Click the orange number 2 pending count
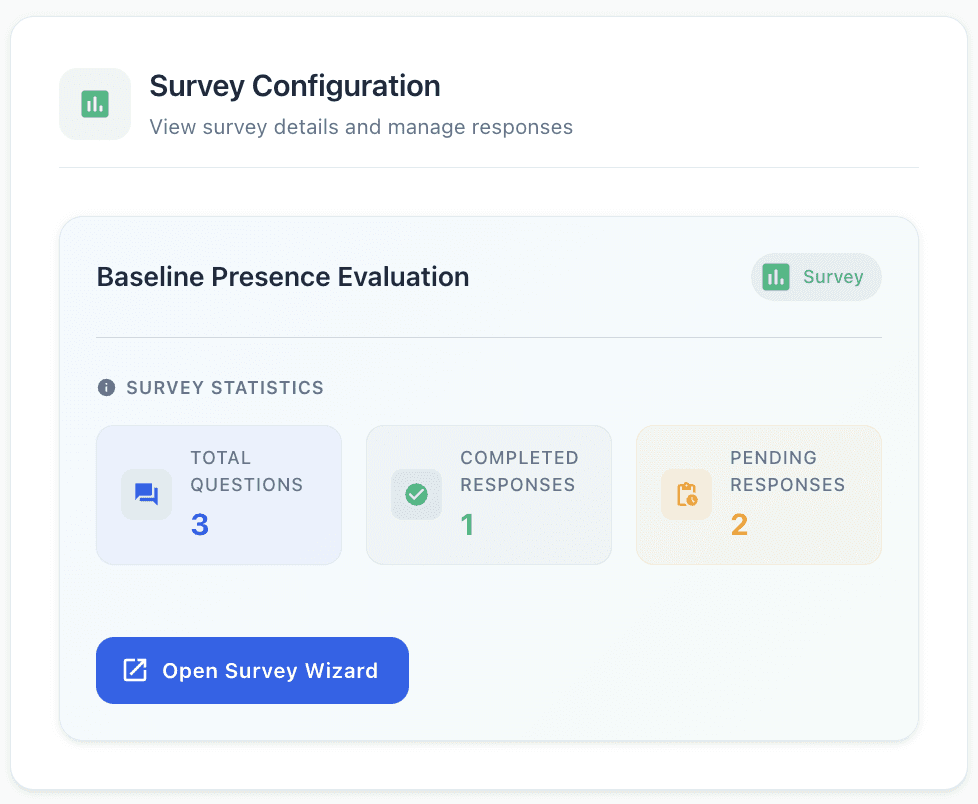Viewport: 978px width, 804px height. pos(739,524)
